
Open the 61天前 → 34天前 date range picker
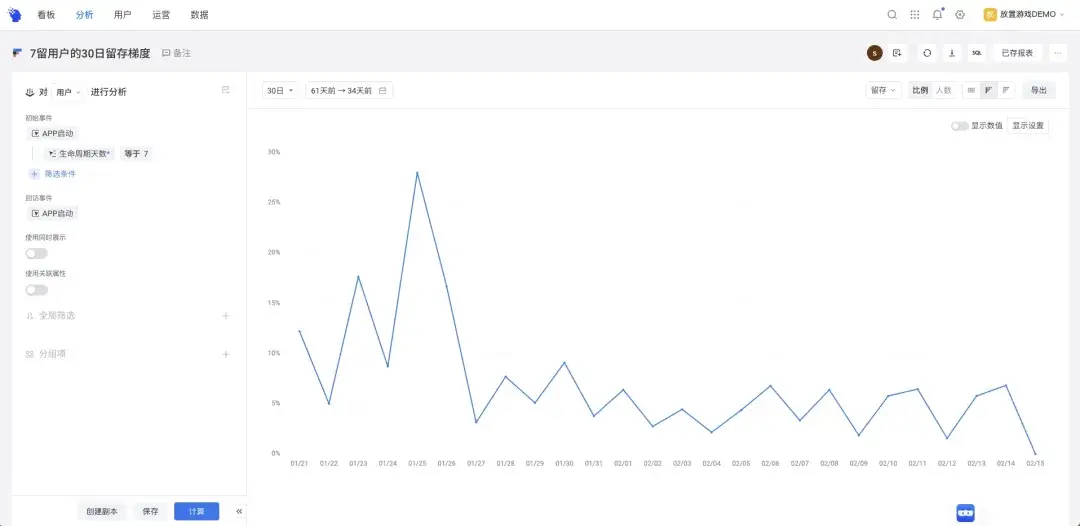(349, 90)
